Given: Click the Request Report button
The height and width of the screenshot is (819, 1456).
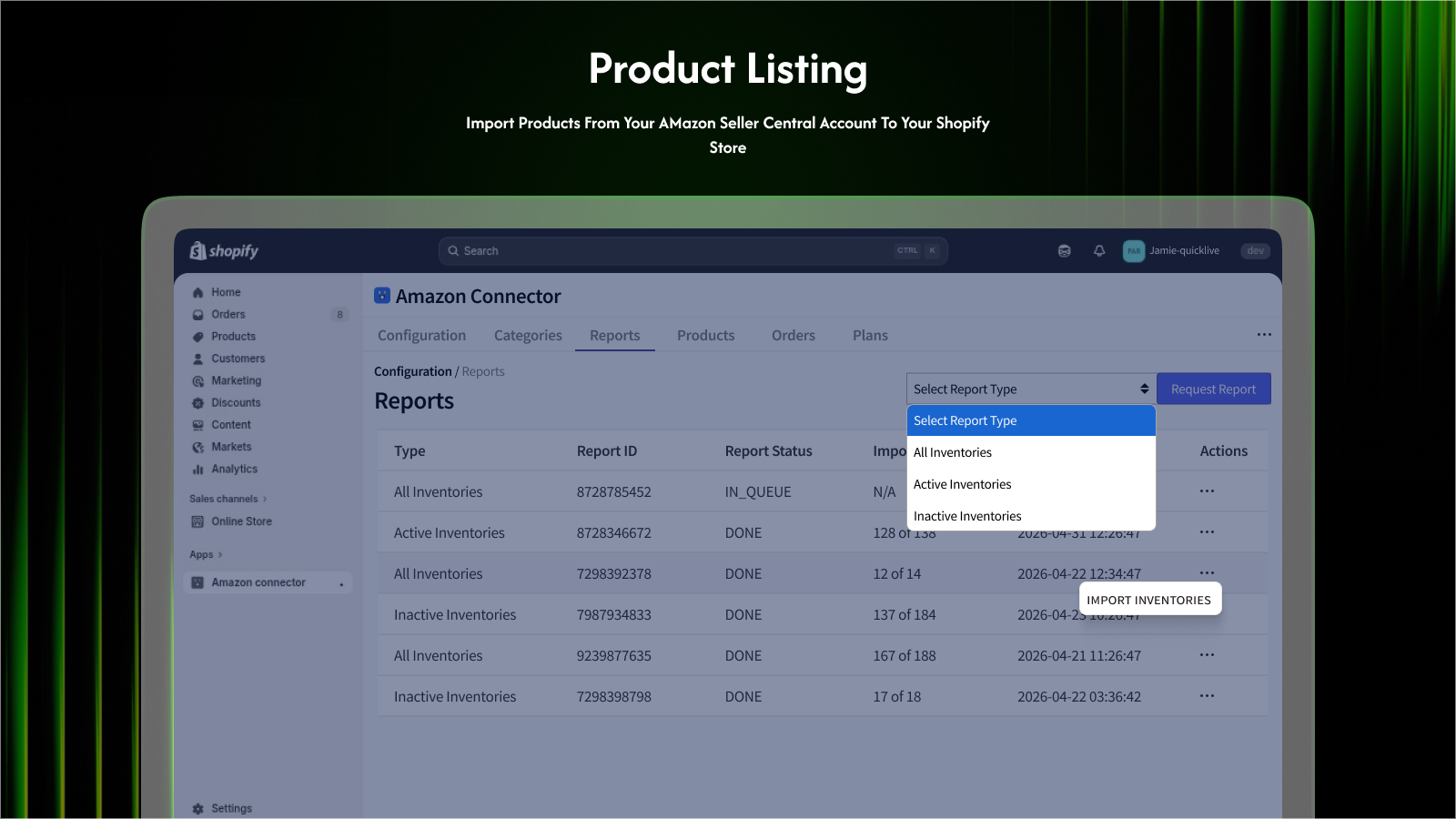Looking at the screenshot, I should click(x=1214, y=389).
